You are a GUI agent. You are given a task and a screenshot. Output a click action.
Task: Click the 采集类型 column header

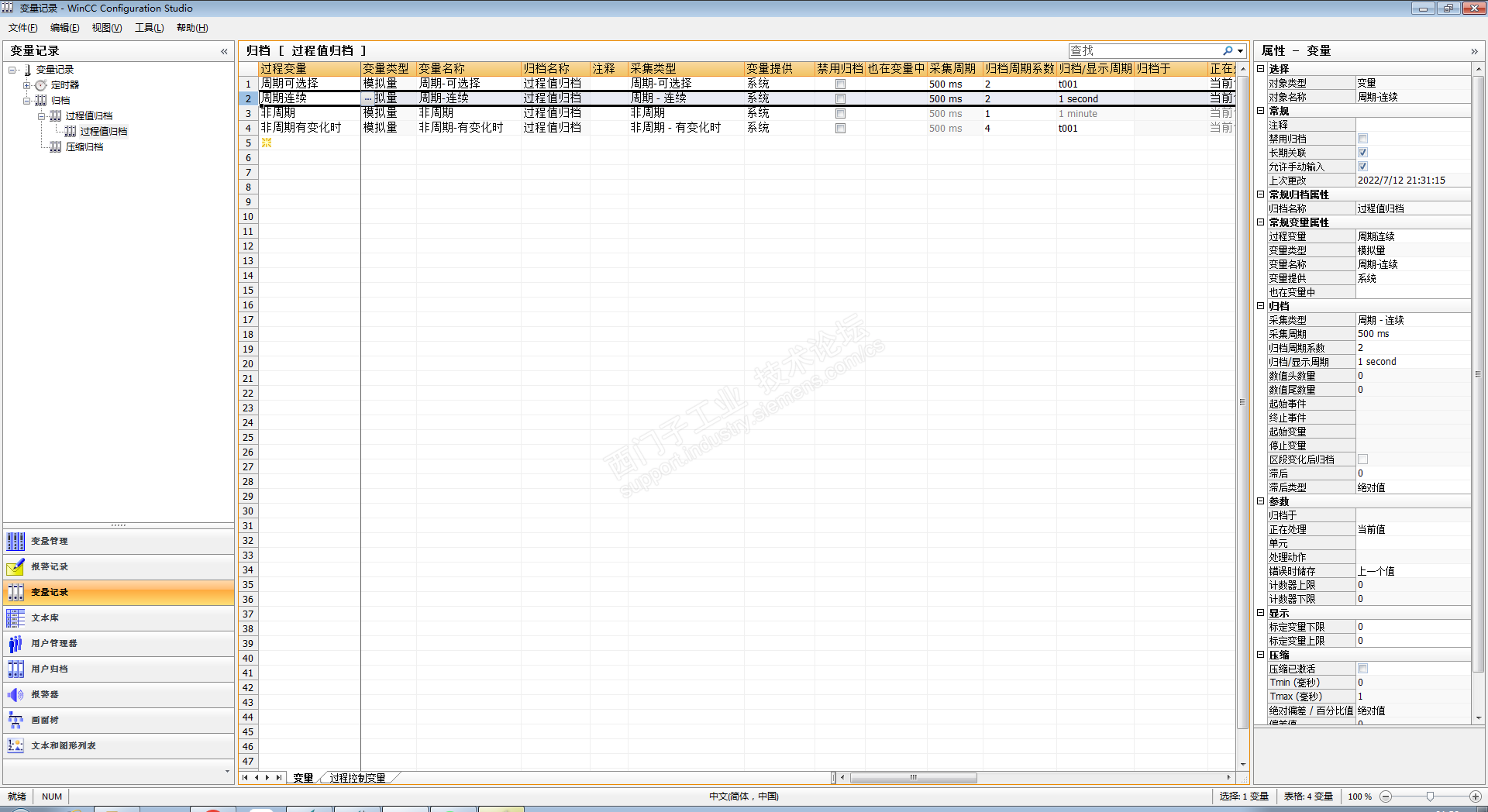686,69
